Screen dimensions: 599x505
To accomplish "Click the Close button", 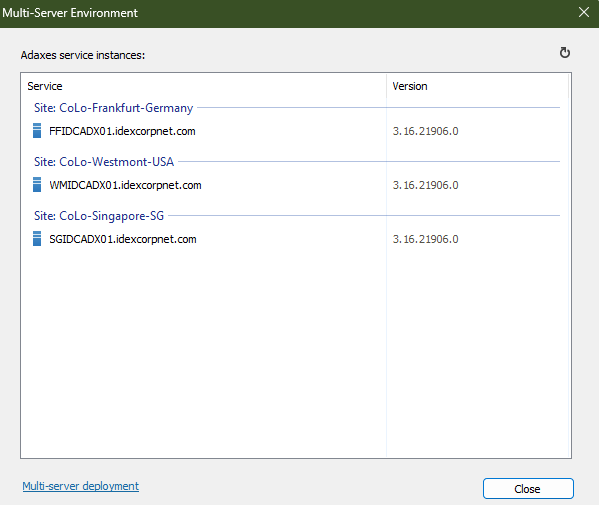I will tap(528, 489).
